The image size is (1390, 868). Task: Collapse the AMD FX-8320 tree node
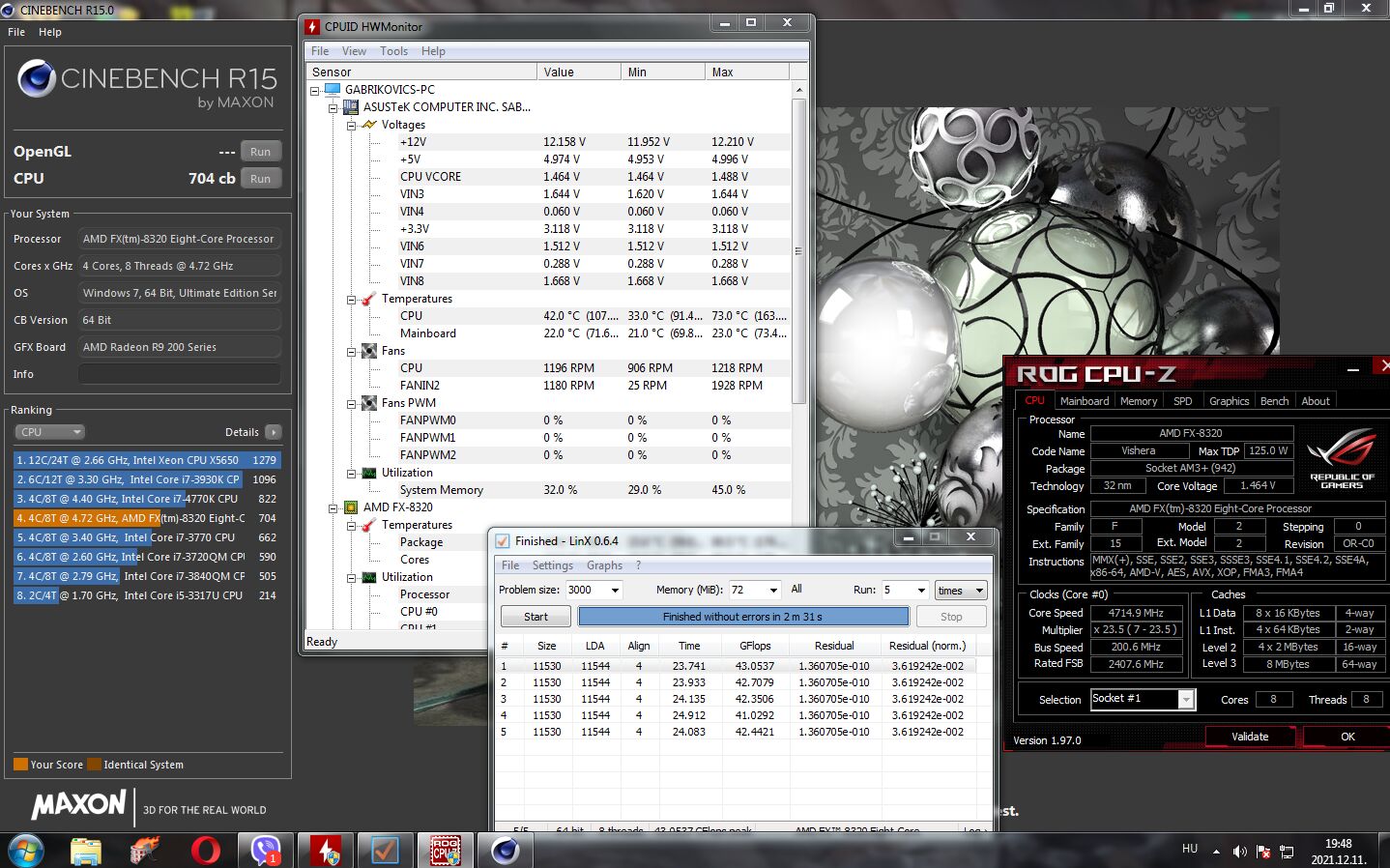pyautogui.click(x=333, y=507)
